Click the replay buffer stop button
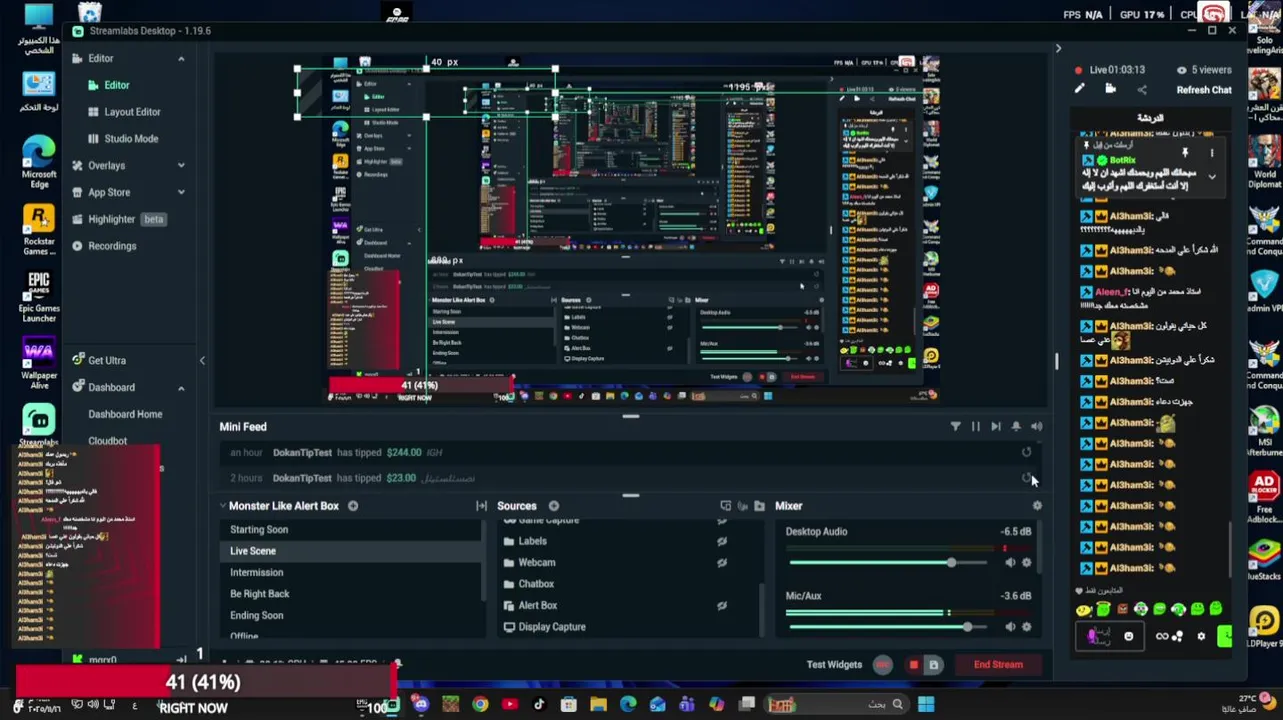 coord(913,665)
